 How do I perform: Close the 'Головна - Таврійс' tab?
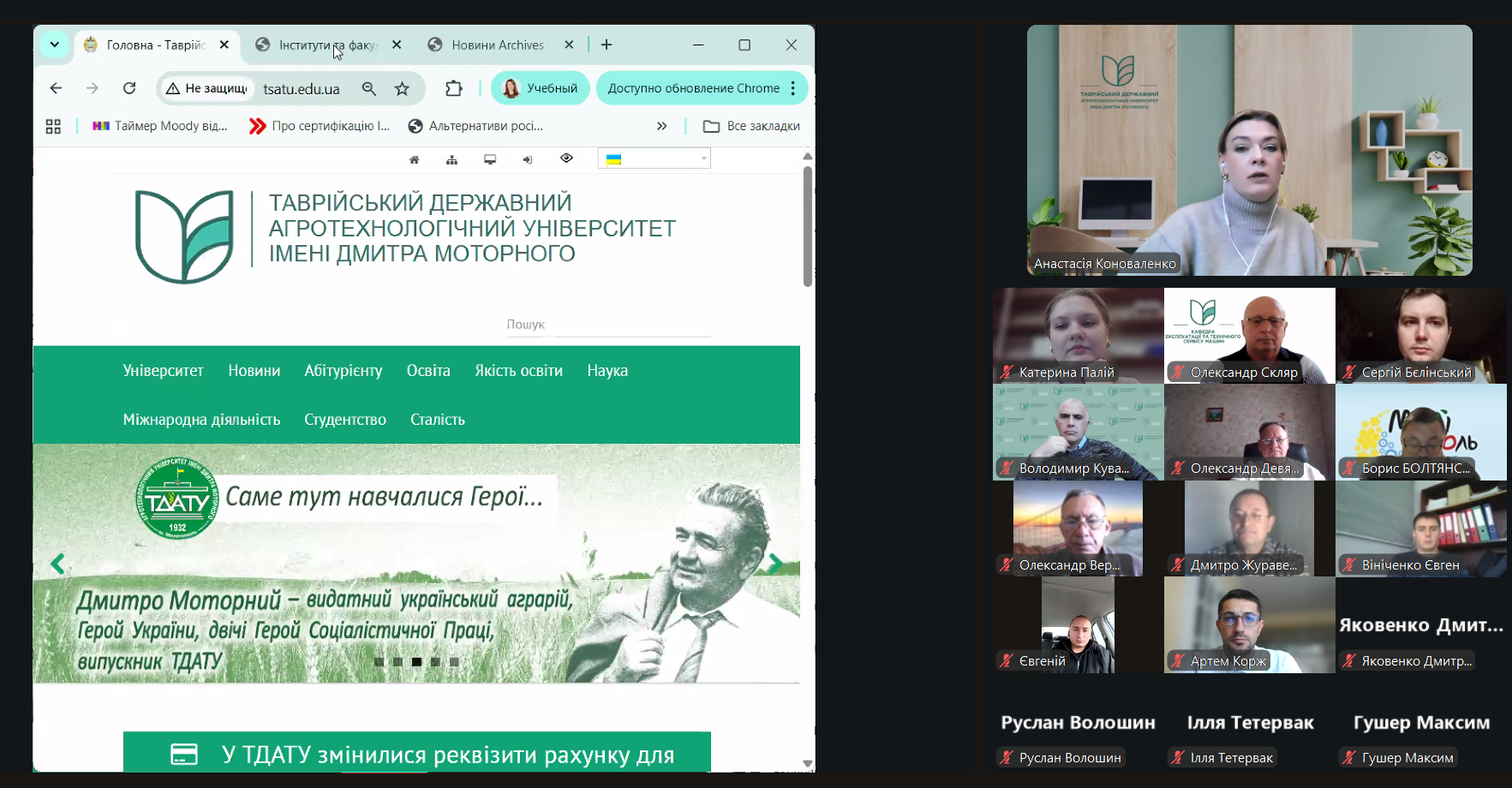click(x=224, y=45)
